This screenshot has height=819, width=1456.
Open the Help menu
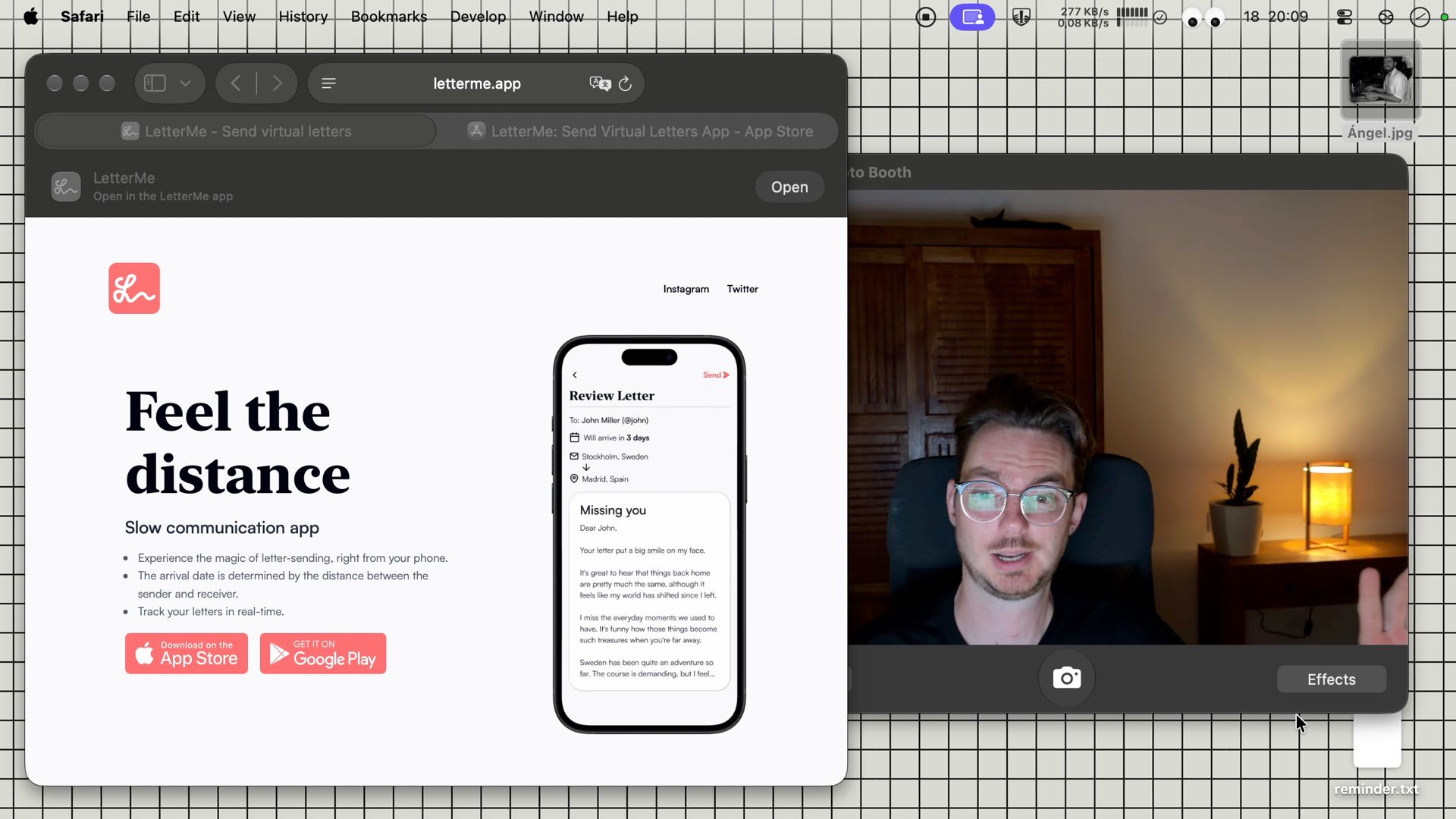coord(623,17)
